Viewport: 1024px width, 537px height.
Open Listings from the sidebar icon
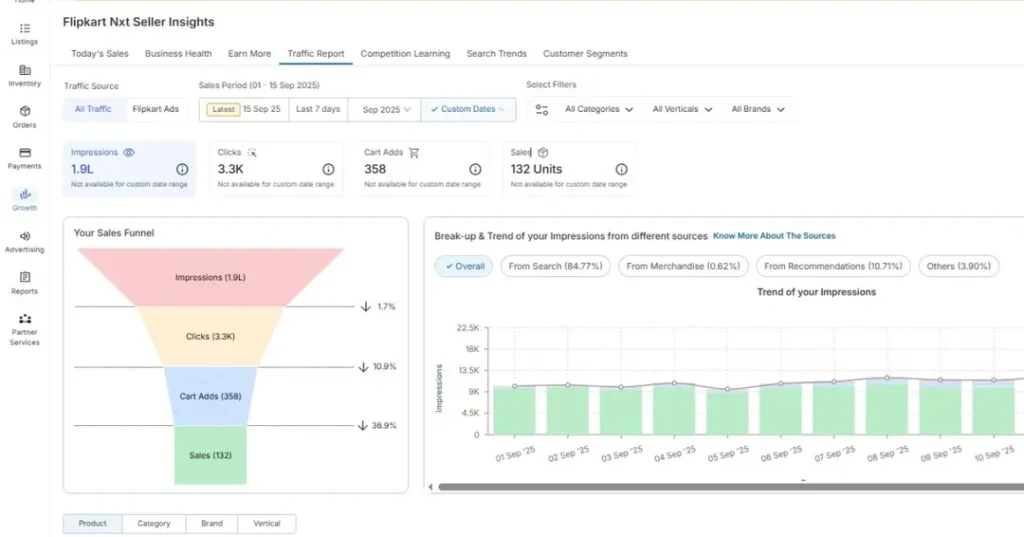click(25, 29)
